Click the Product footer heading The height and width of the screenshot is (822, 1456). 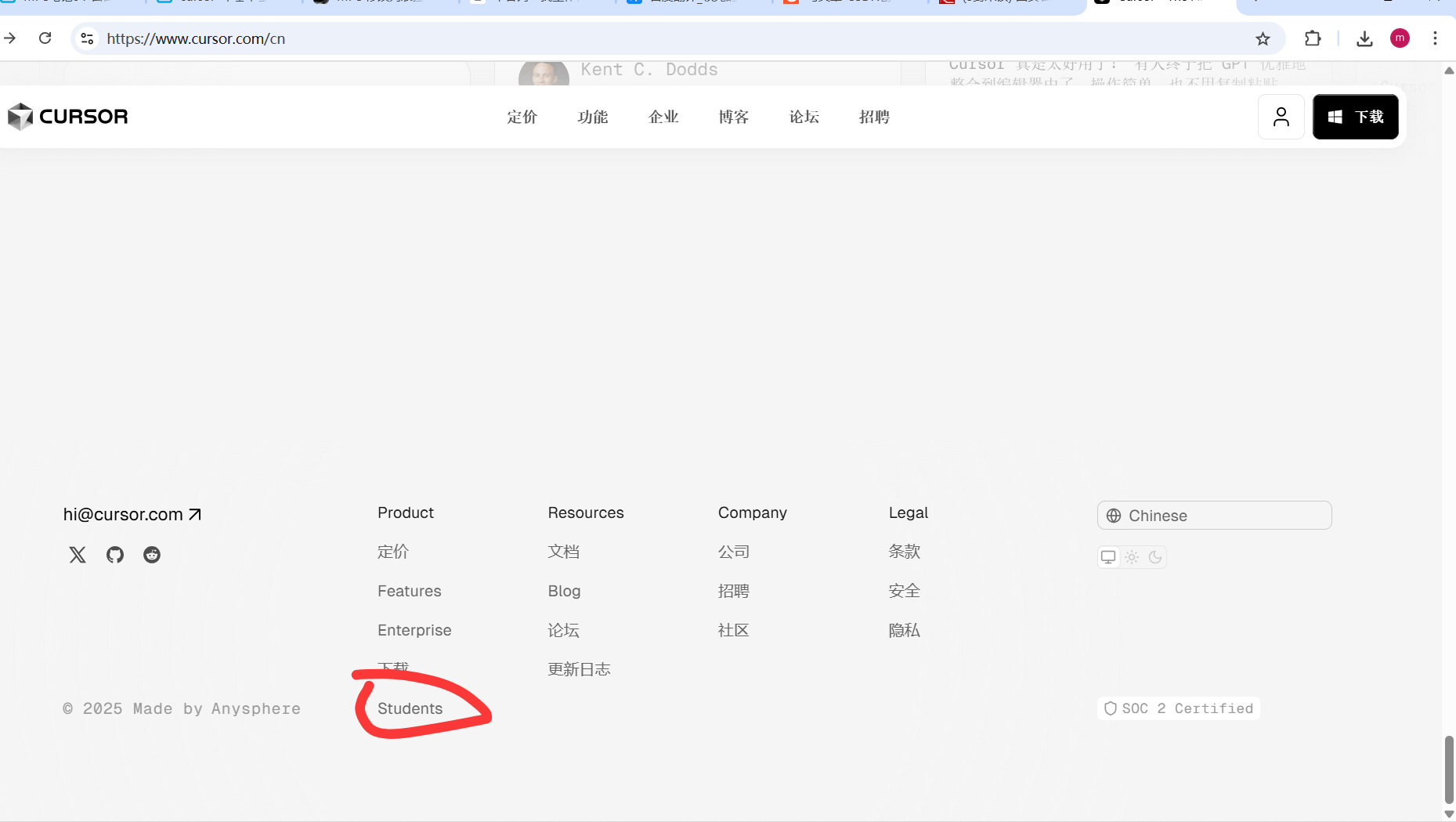406,512
